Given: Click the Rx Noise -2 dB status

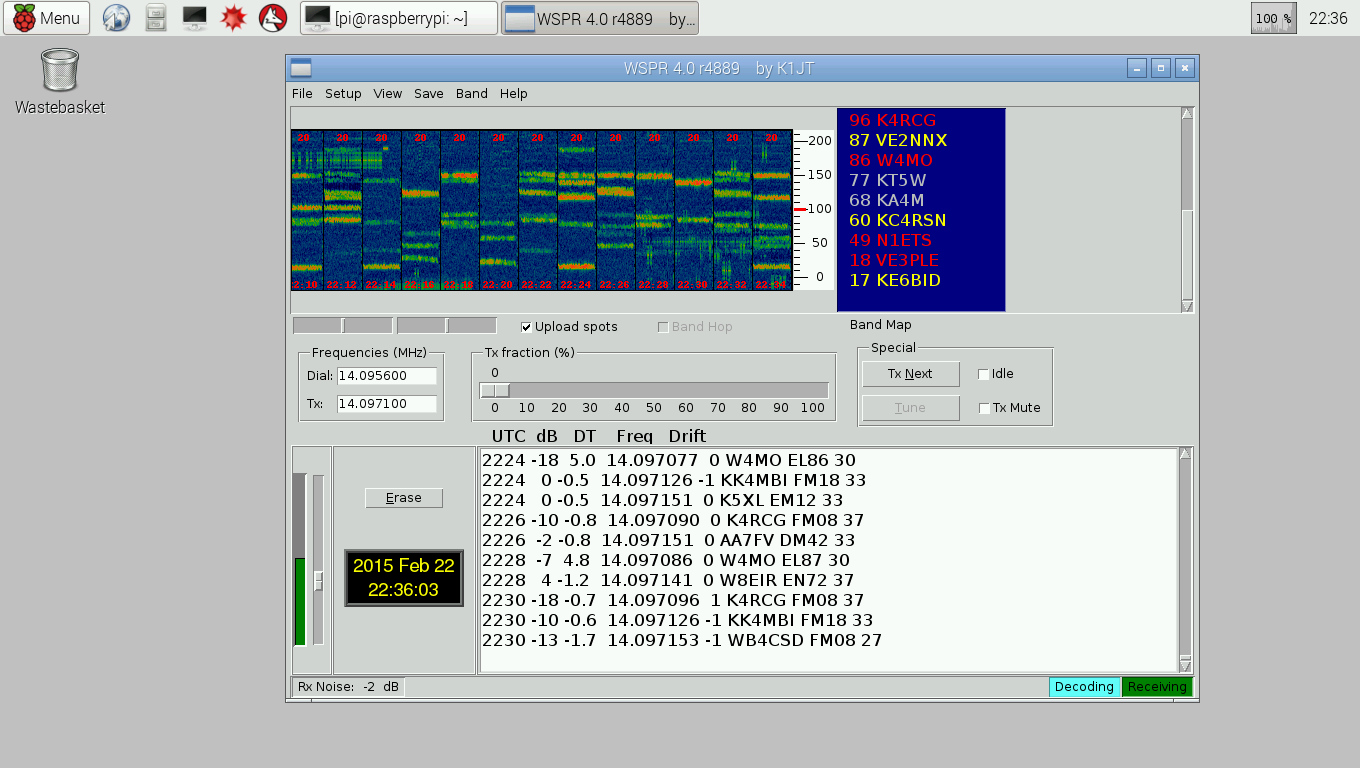Looking at the screenshot, I should click(349, 687).
